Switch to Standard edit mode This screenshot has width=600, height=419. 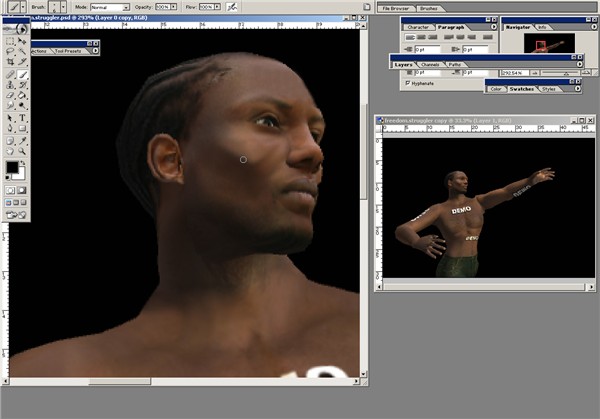(10, 190)
